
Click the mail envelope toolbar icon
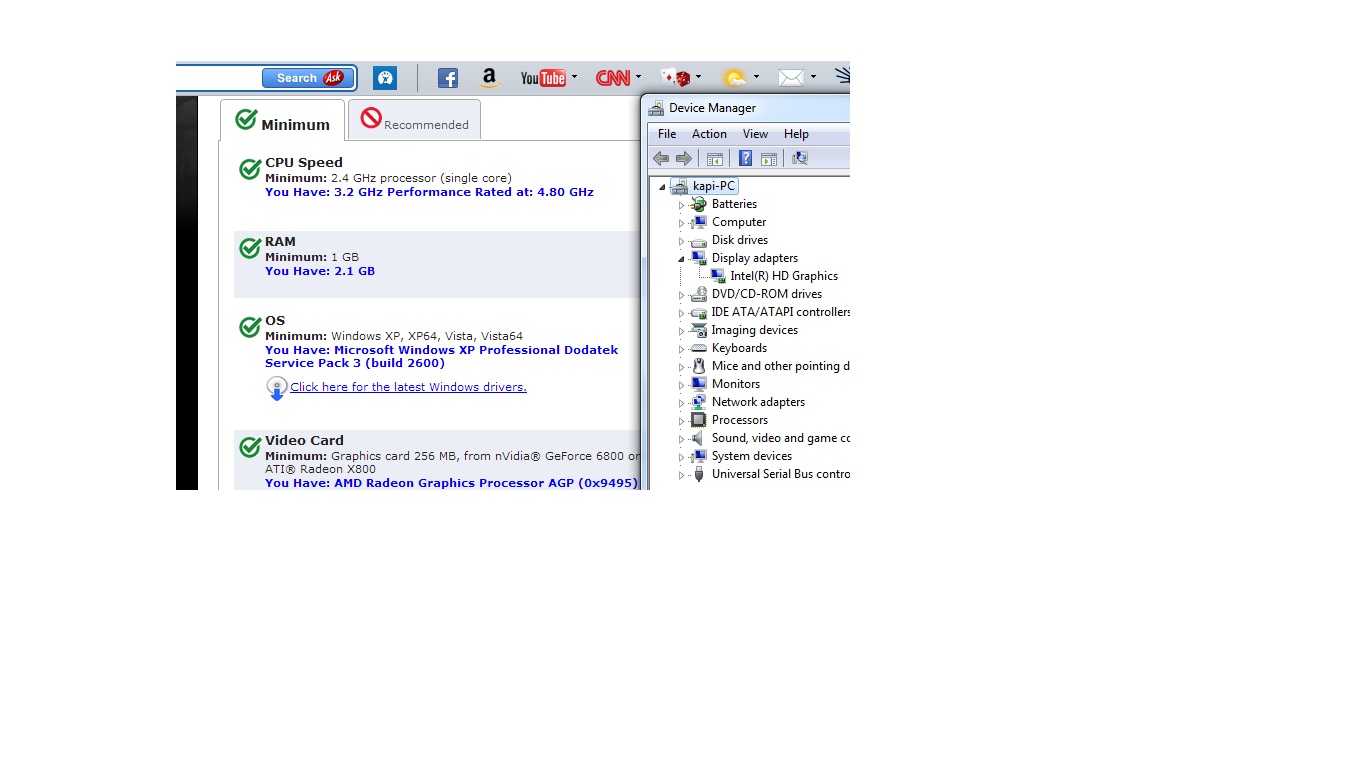(791, 78)
